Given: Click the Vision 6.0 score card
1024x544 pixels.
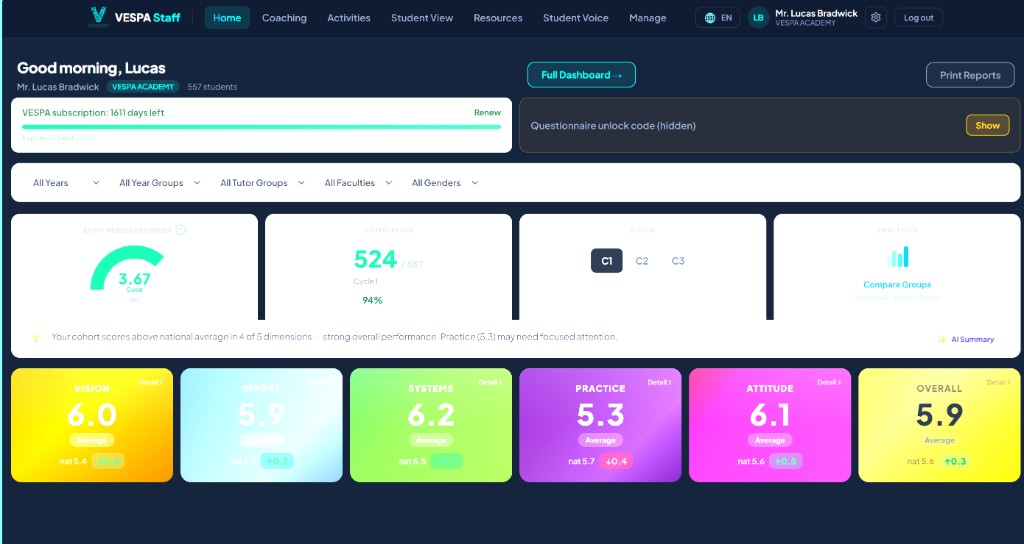Looking at the screenshot, I should [x=92, y=425].
